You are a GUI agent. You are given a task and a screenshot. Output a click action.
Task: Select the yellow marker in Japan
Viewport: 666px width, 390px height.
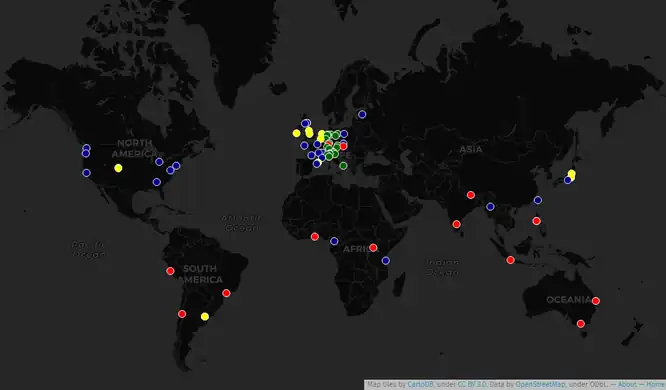pyautogui.click(x=572, y=173)
